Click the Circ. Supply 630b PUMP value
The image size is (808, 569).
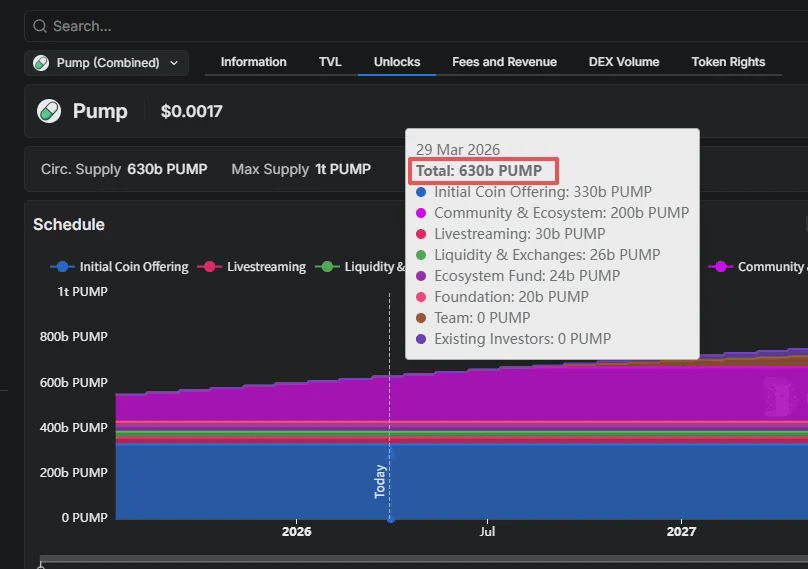click(167, 169)
